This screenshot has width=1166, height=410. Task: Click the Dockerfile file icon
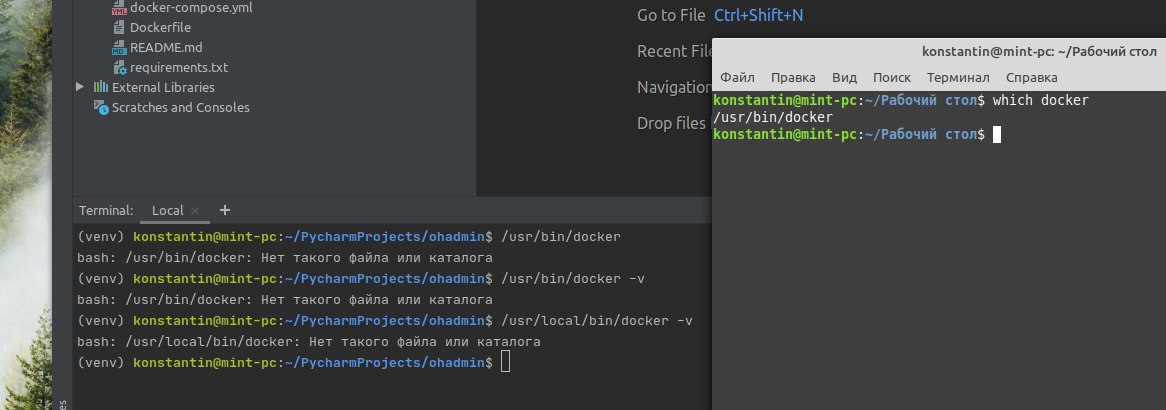pos(120,28)
